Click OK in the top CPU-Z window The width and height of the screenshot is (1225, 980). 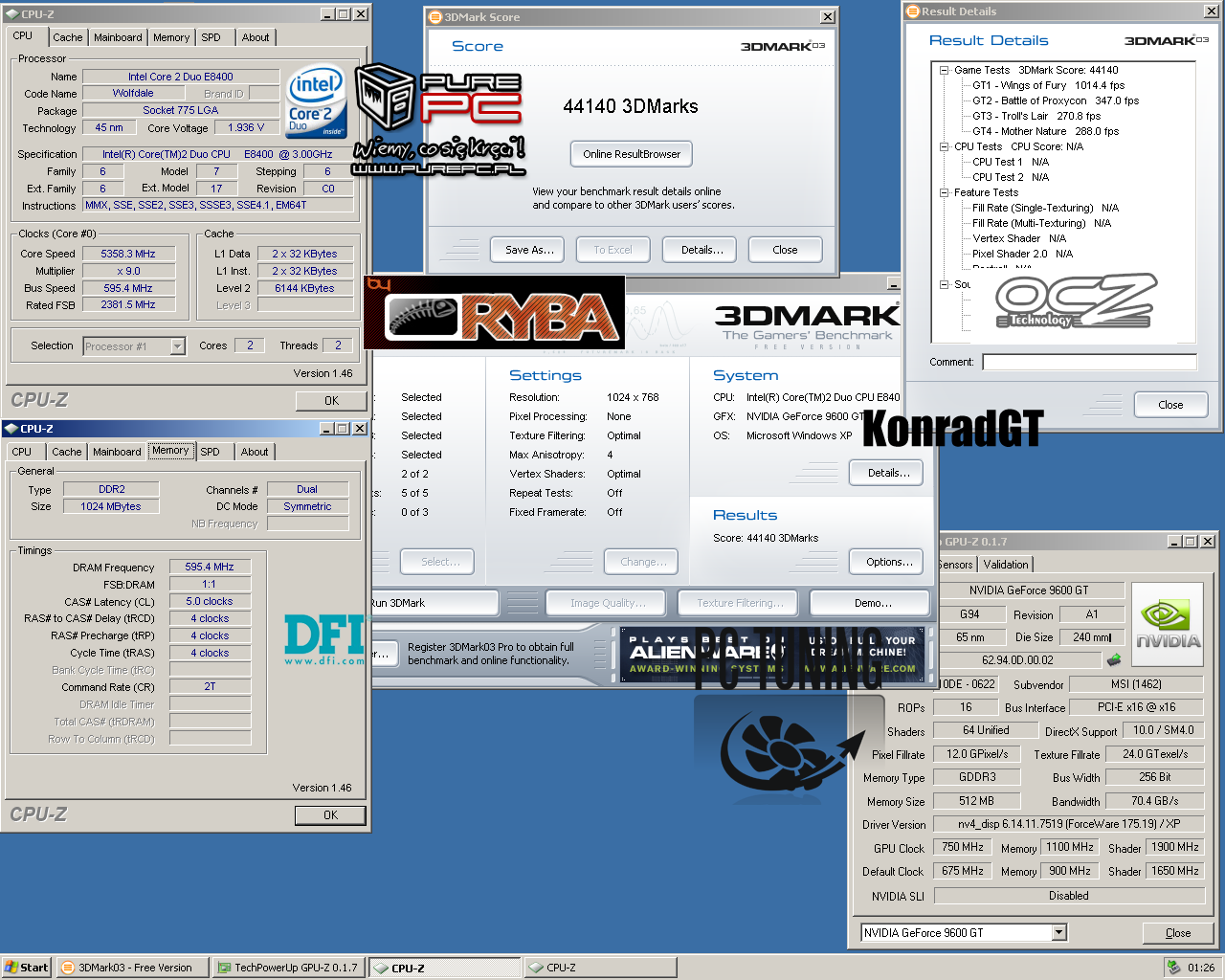[x=331, y=401]
